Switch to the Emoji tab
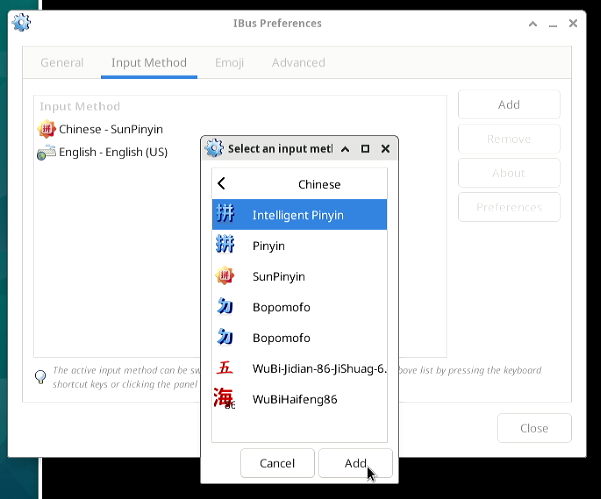The width and height of the screenshot is (601, 499). [229, 62]
